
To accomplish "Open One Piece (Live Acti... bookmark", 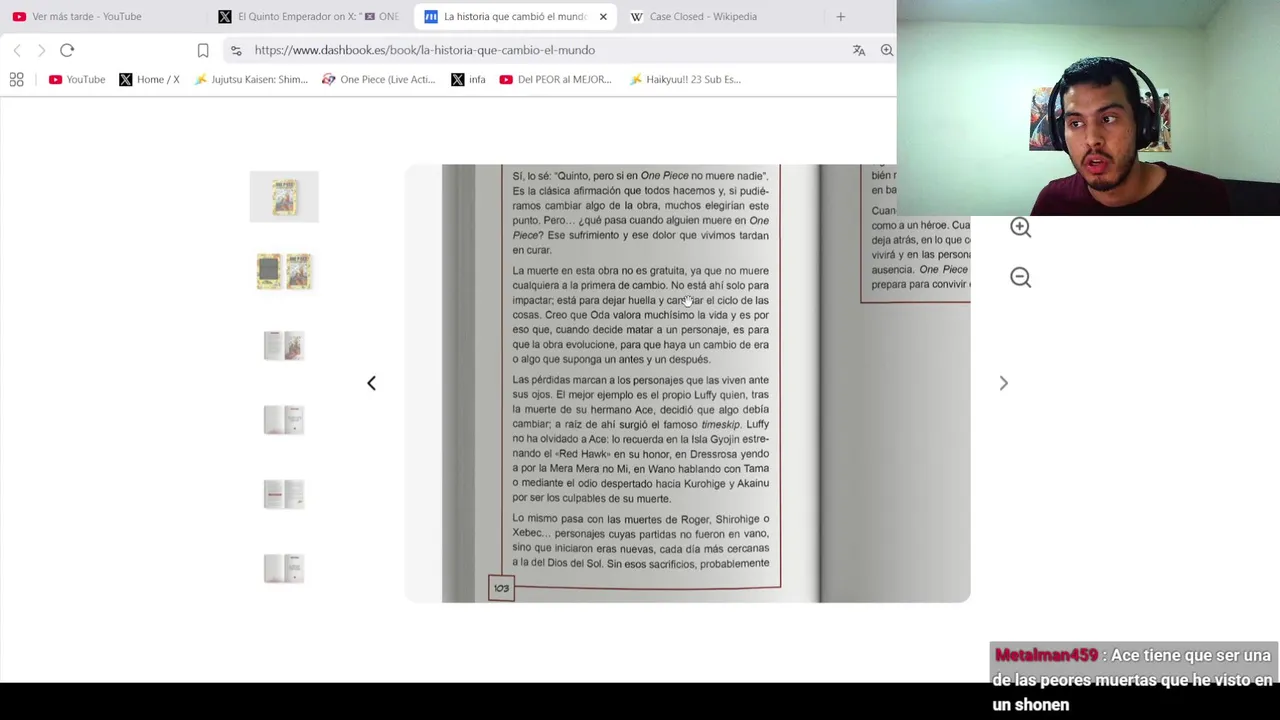I will (x=378, y=79).
